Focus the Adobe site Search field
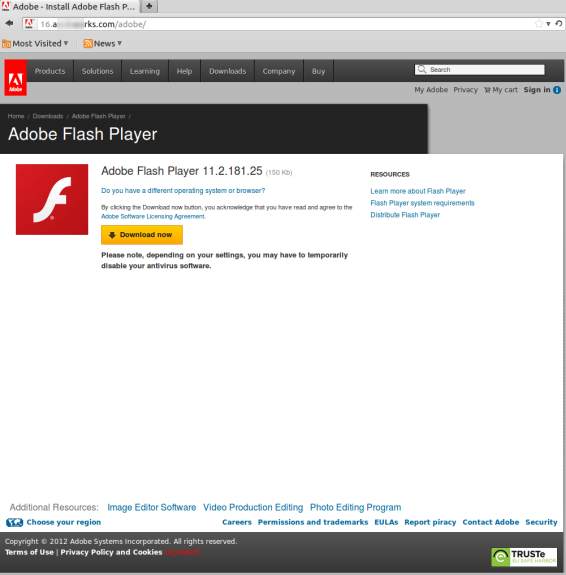 coord(479,70)
